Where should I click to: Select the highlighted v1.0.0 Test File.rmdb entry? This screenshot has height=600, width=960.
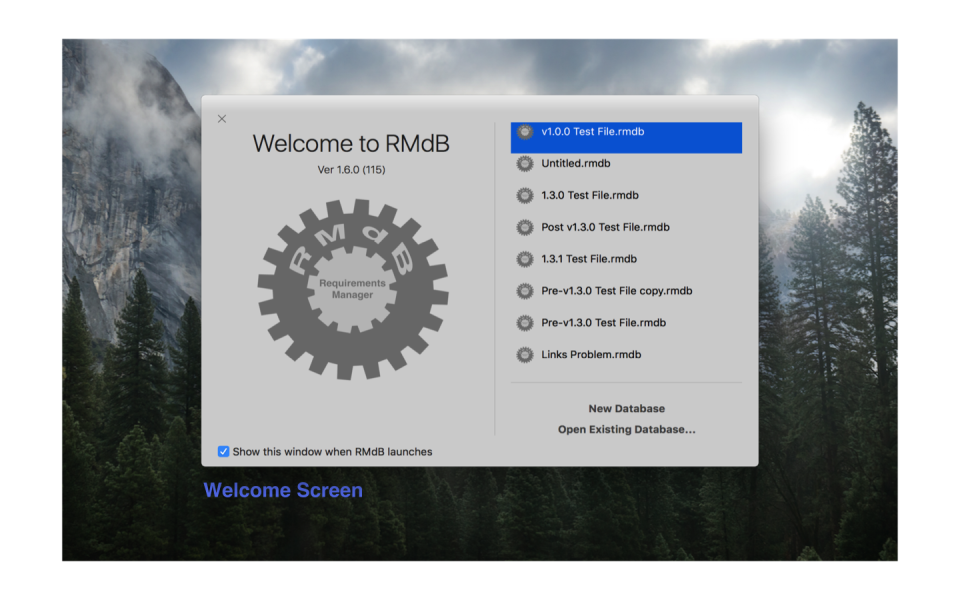click(x=600, y=131)
